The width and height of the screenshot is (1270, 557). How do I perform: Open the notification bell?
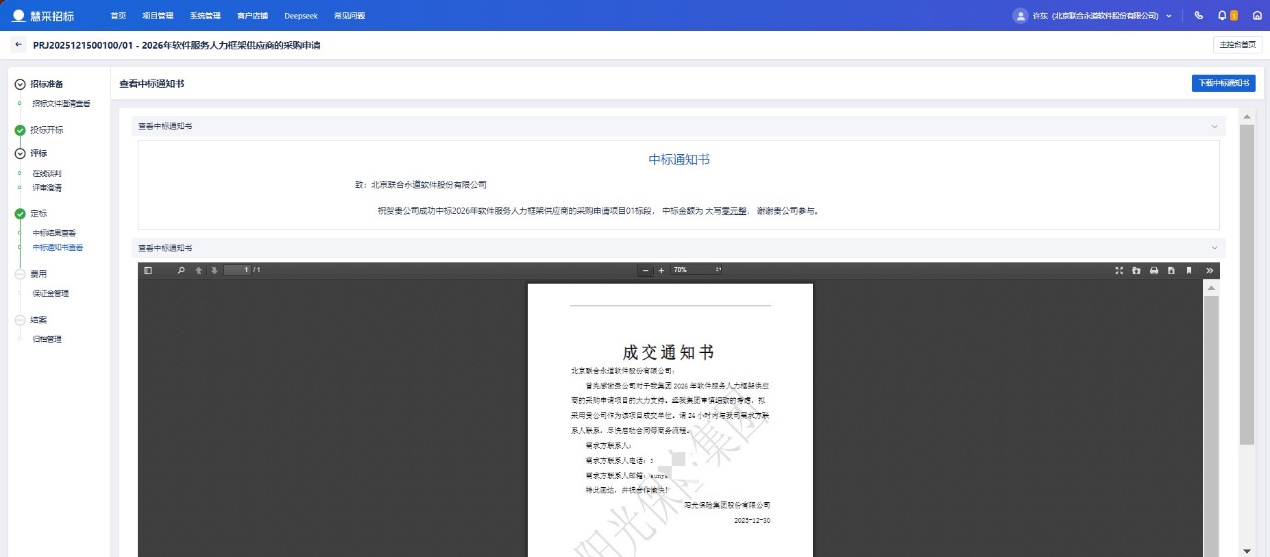(x=1222, y=15)
